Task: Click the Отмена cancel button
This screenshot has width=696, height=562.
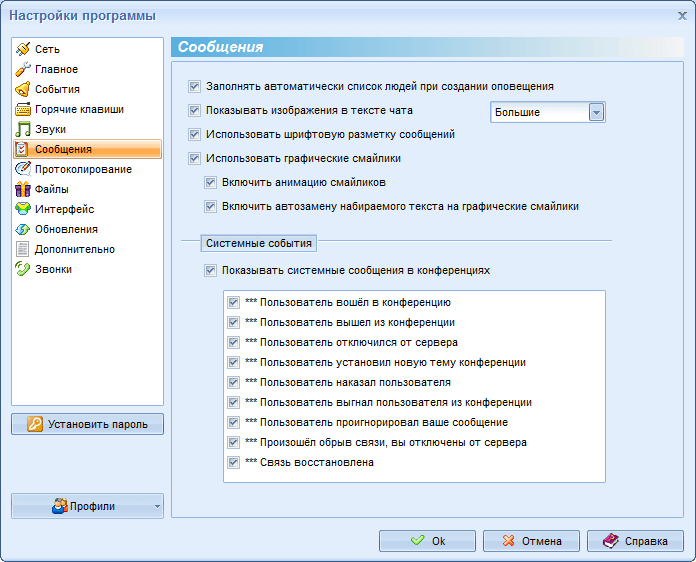Action: pos(531,541)
